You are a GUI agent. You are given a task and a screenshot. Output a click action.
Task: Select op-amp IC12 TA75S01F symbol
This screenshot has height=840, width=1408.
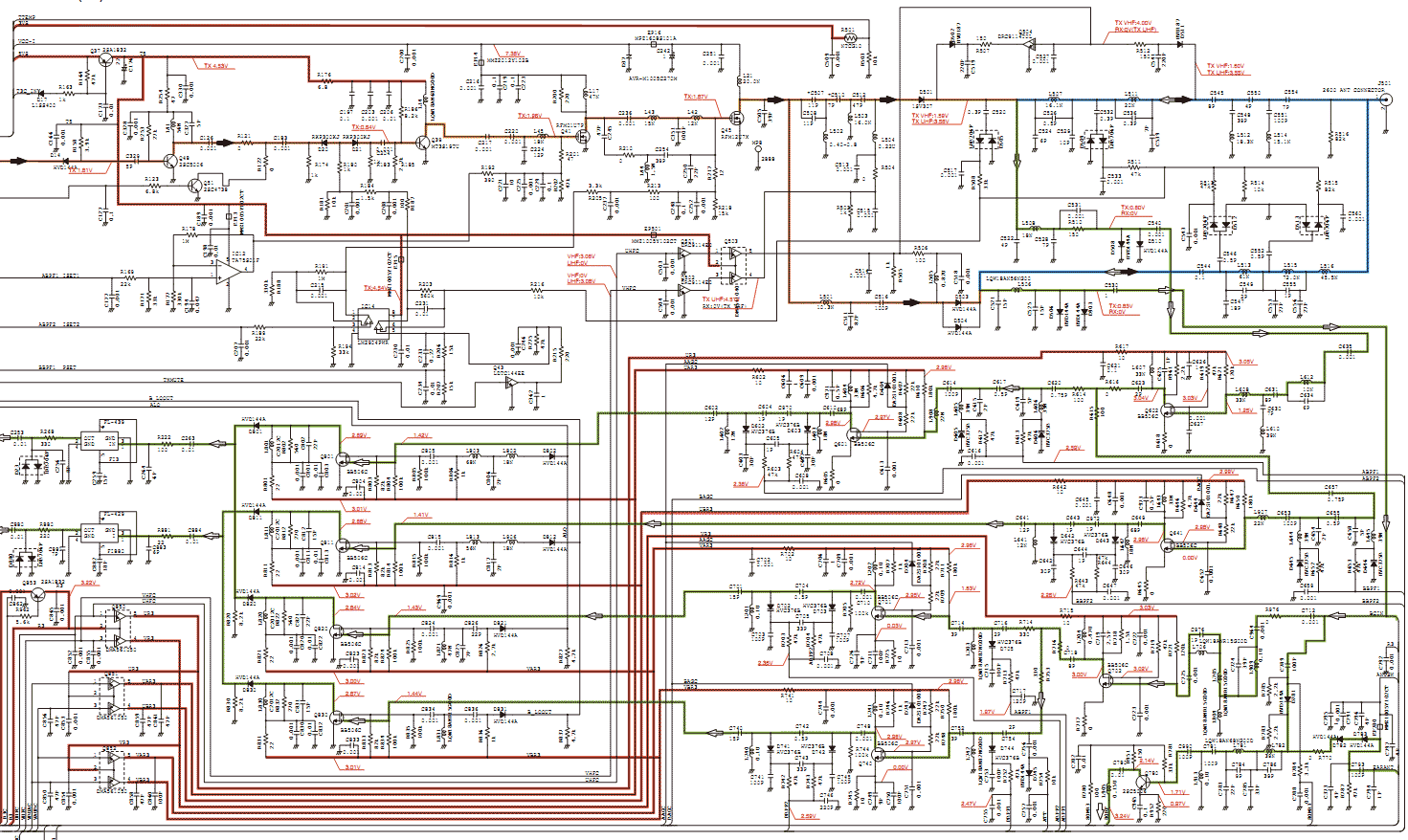tap(229, 271)
